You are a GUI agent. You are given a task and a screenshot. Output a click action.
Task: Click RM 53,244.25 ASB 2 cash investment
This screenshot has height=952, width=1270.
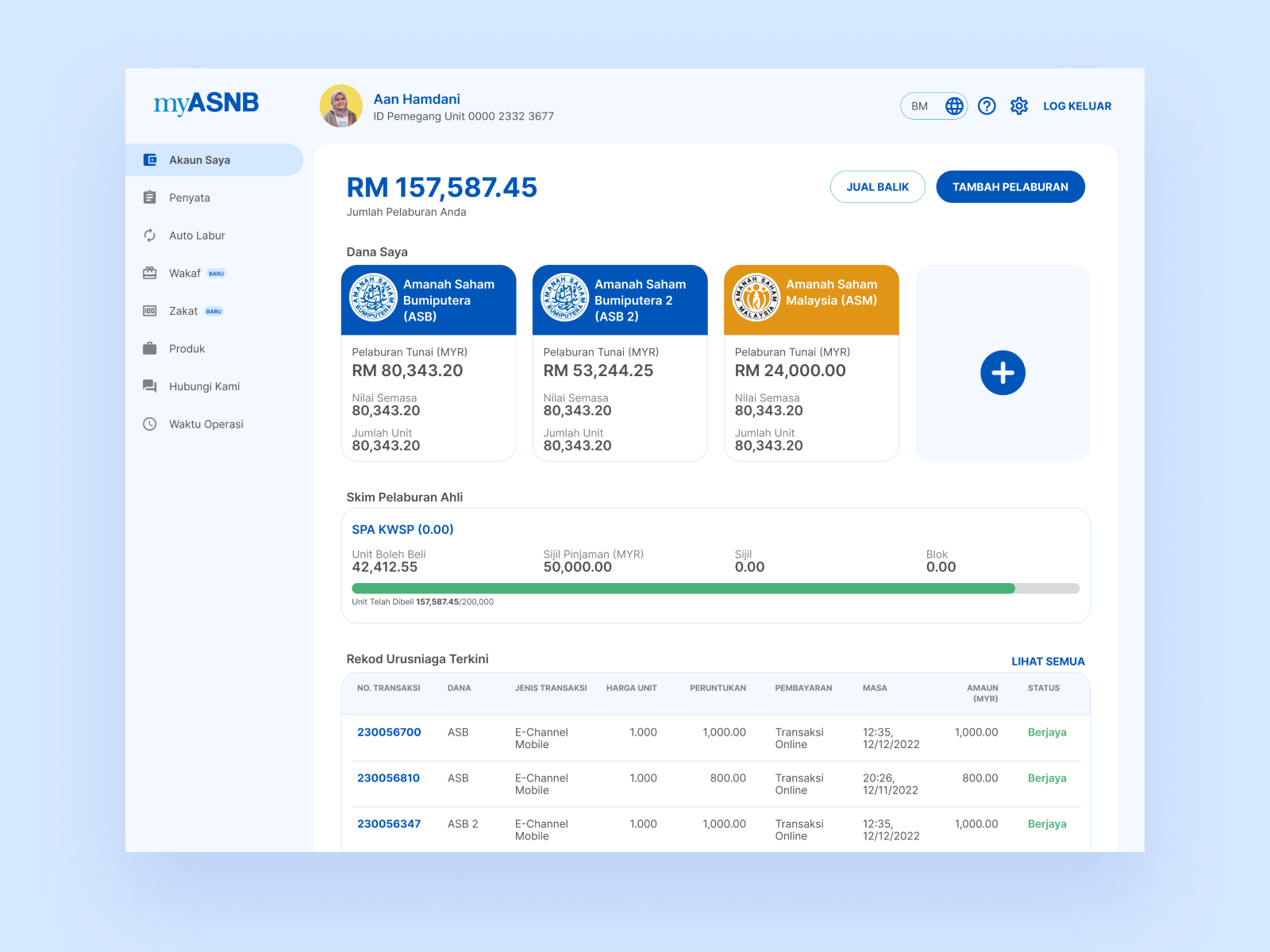598,370
